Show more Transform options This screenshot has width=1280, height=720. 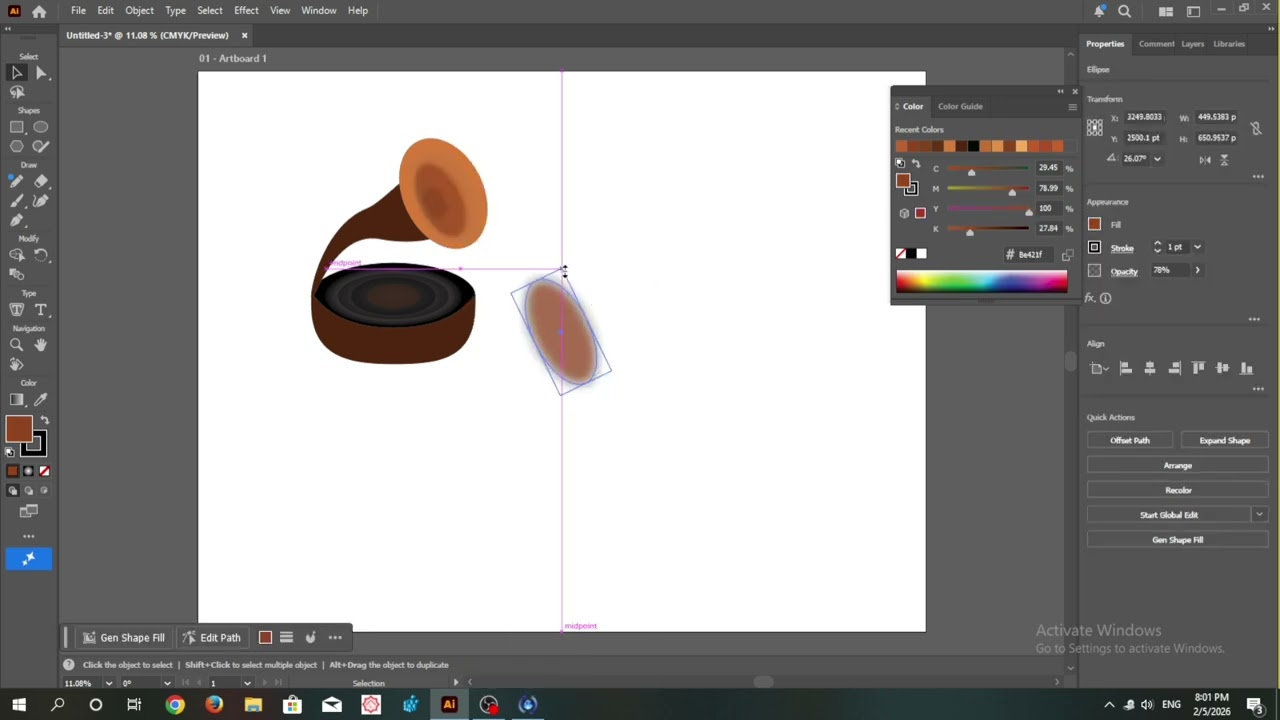1258,177
